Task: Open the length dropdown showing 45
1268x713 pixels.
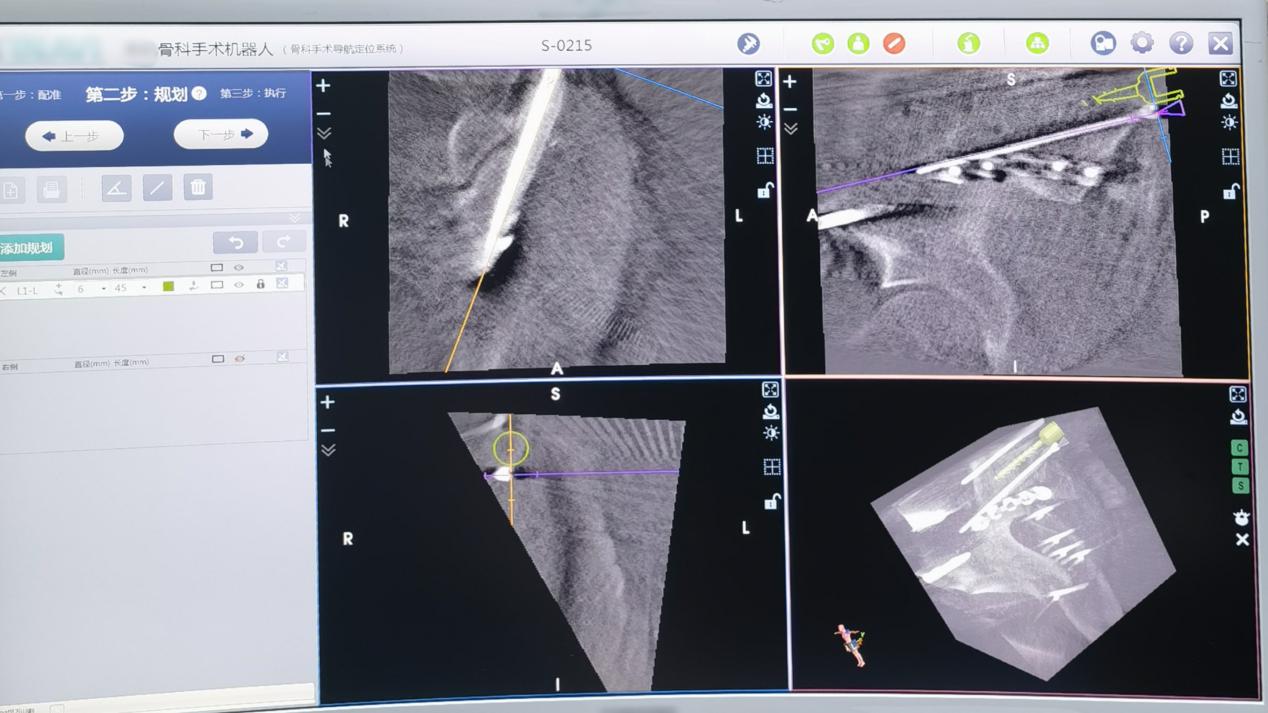Action: click(144, 288)
